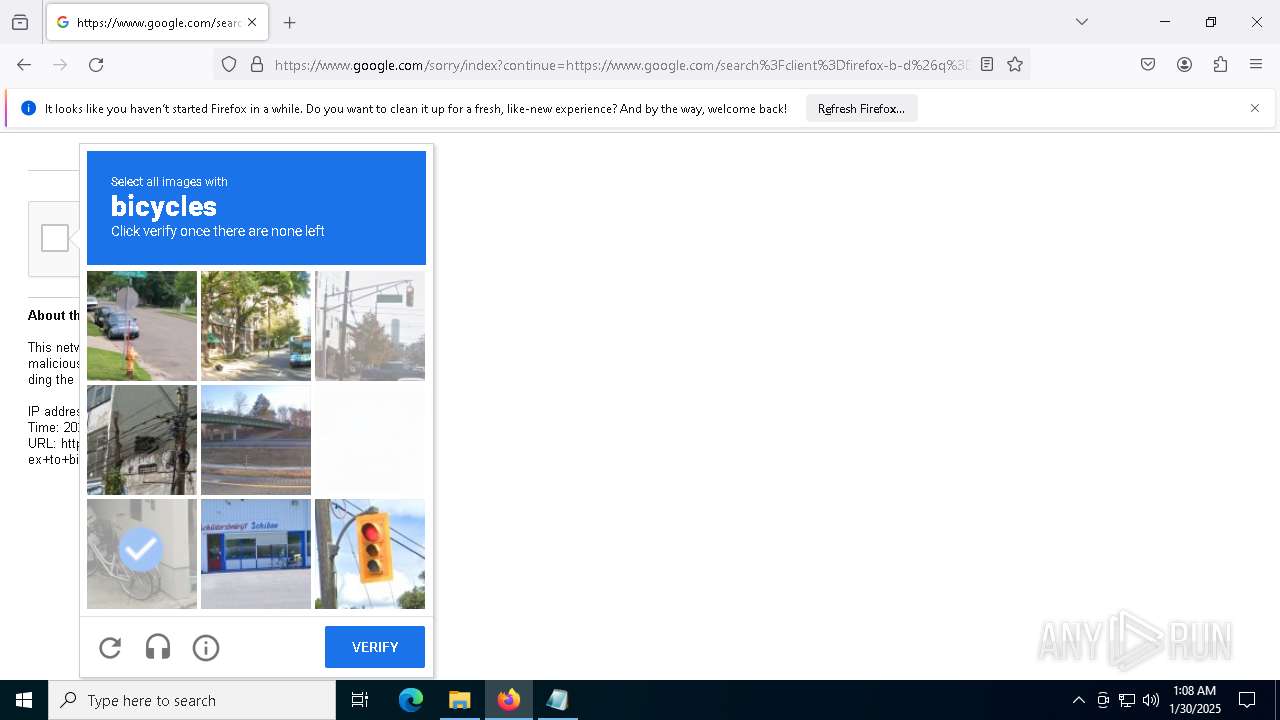The width and height of the screenshot is (1280, 720).
Task: Open Firefox View recent browsing icon
Action: coord(20,22)
